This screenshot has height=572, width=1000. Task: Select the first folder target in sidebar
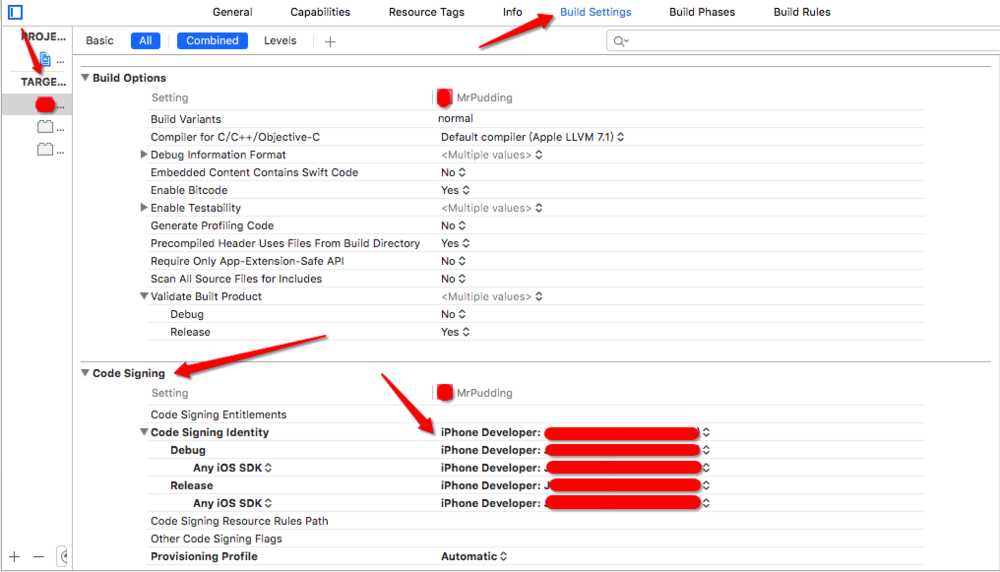45,127
